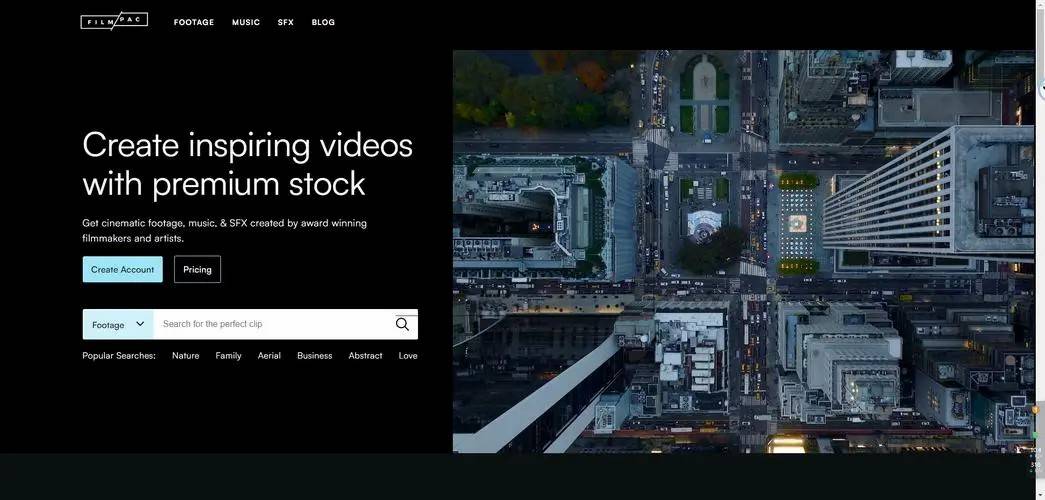1045x500 pixels.
Task: Open the SFX navigation item
Action: click(286, 22)
